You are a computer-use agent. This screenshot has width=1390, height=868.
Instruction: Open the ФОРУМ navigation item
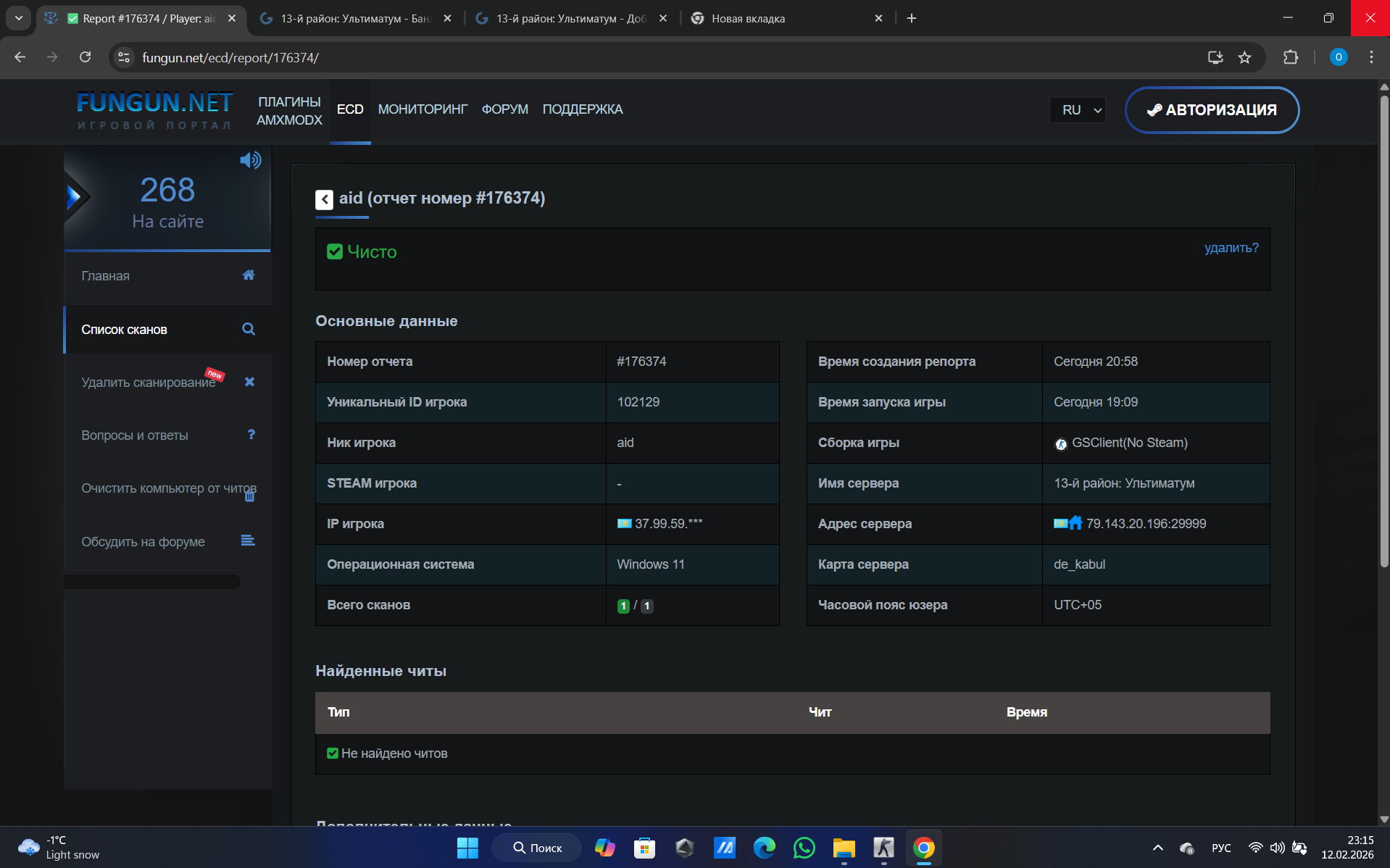coord(504,109)
